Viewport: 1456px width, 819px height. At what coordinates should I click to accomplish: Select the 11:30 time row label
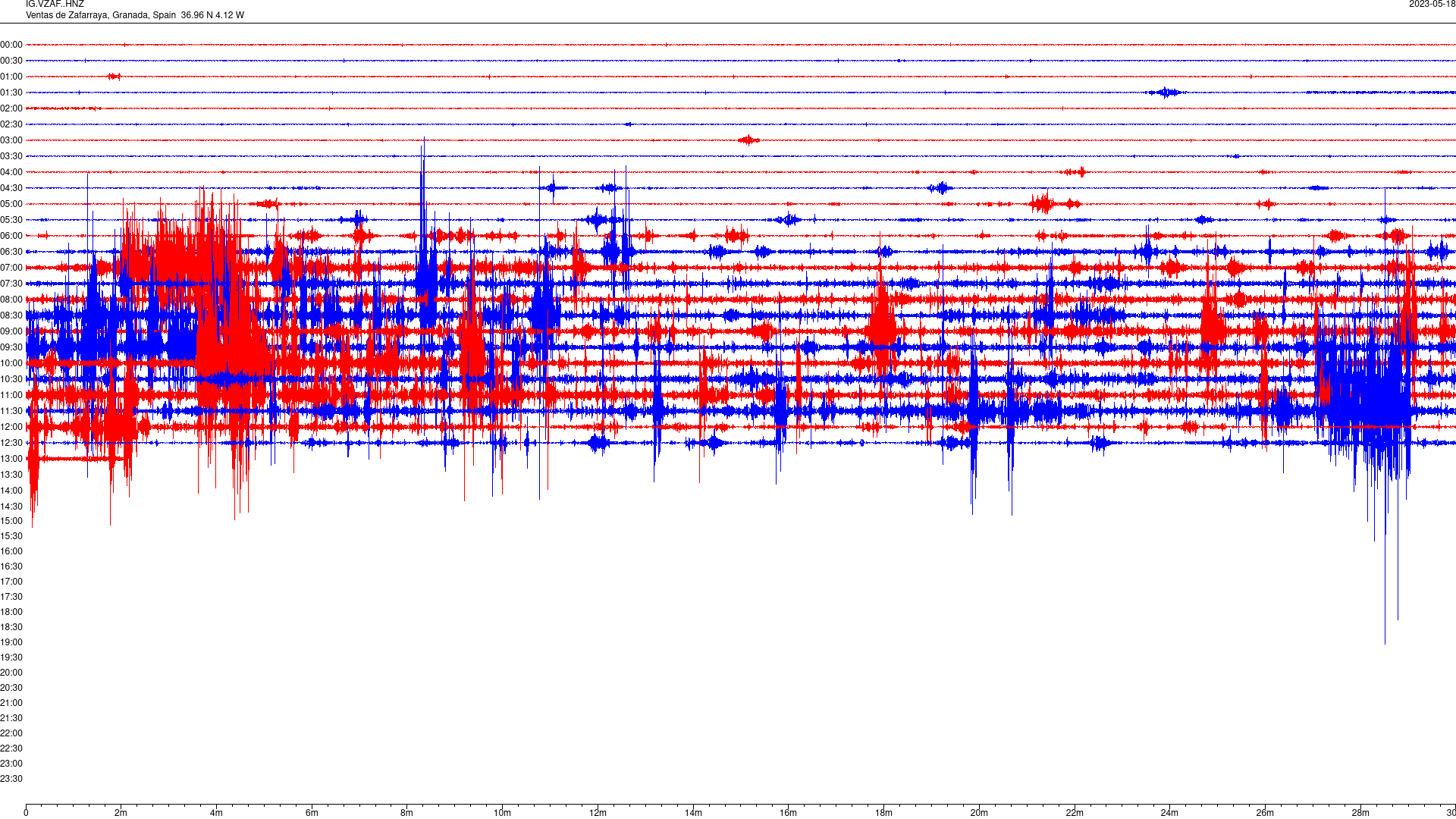11,411
